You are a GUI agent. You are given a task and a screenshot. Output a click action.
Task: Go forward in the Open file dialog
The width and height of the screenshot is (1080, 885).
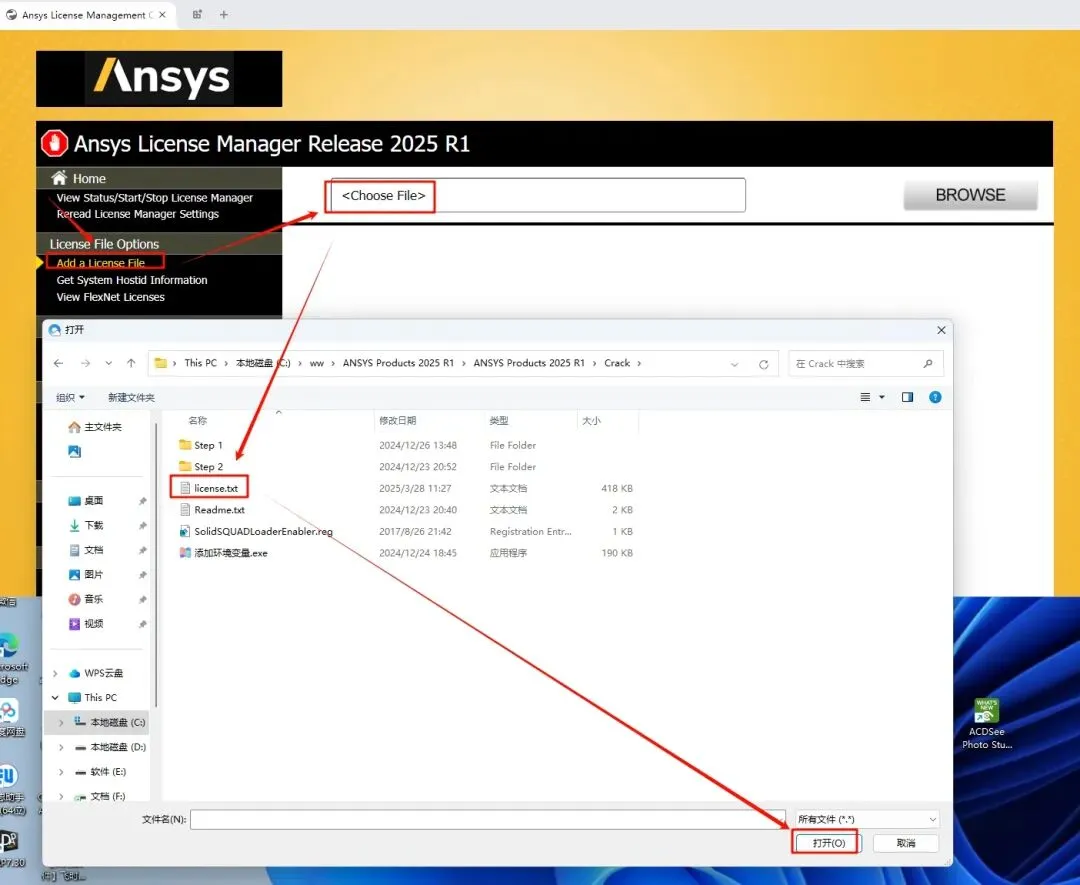point(85,363)
